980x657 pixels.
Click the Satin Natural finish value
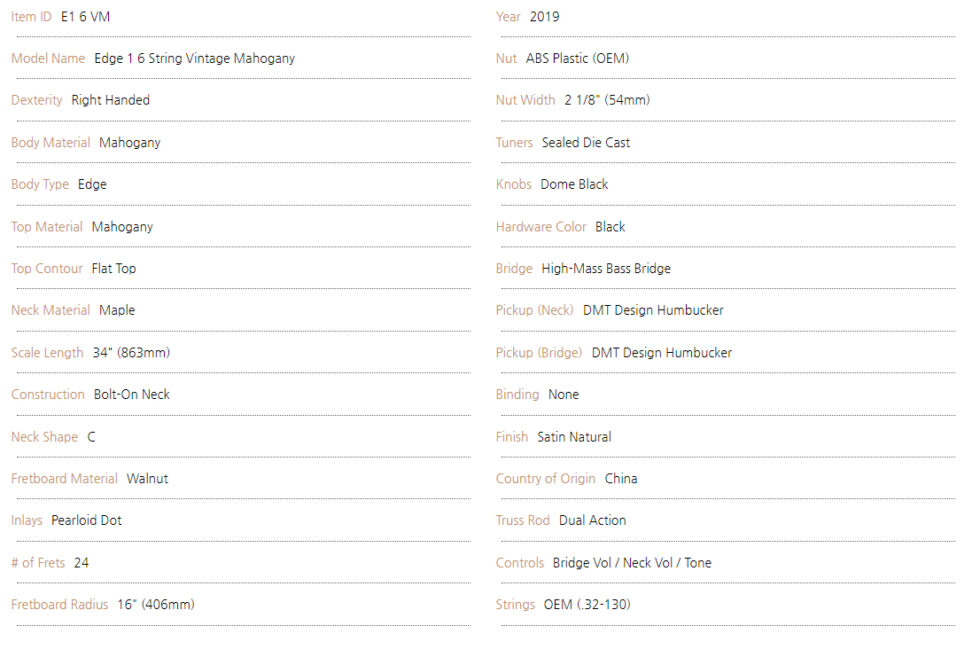(x=574, y=437)
